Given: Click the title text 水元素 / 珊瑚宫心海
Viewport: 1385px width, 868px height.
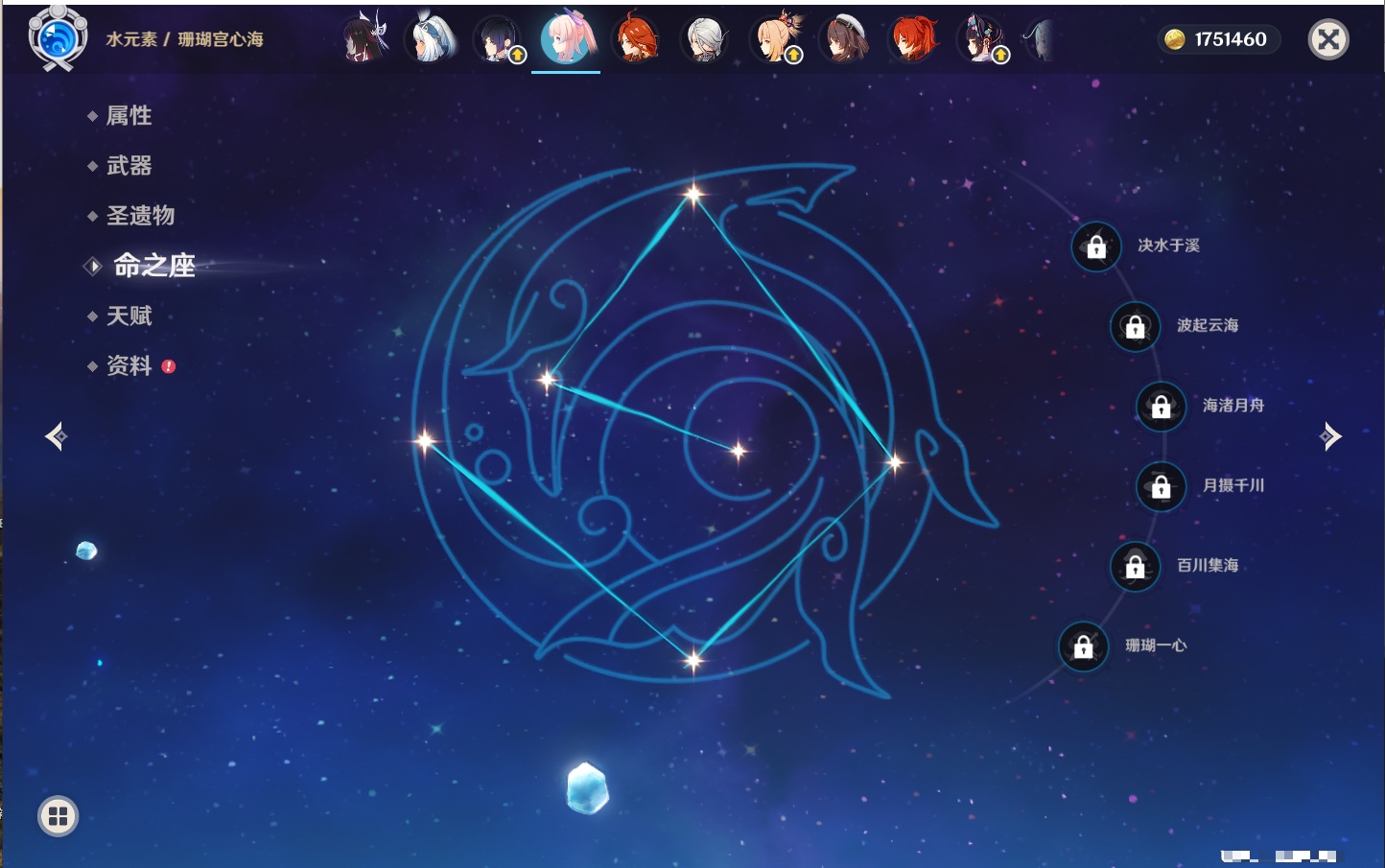Looking at the screenshot, I should tap(184, 39).
